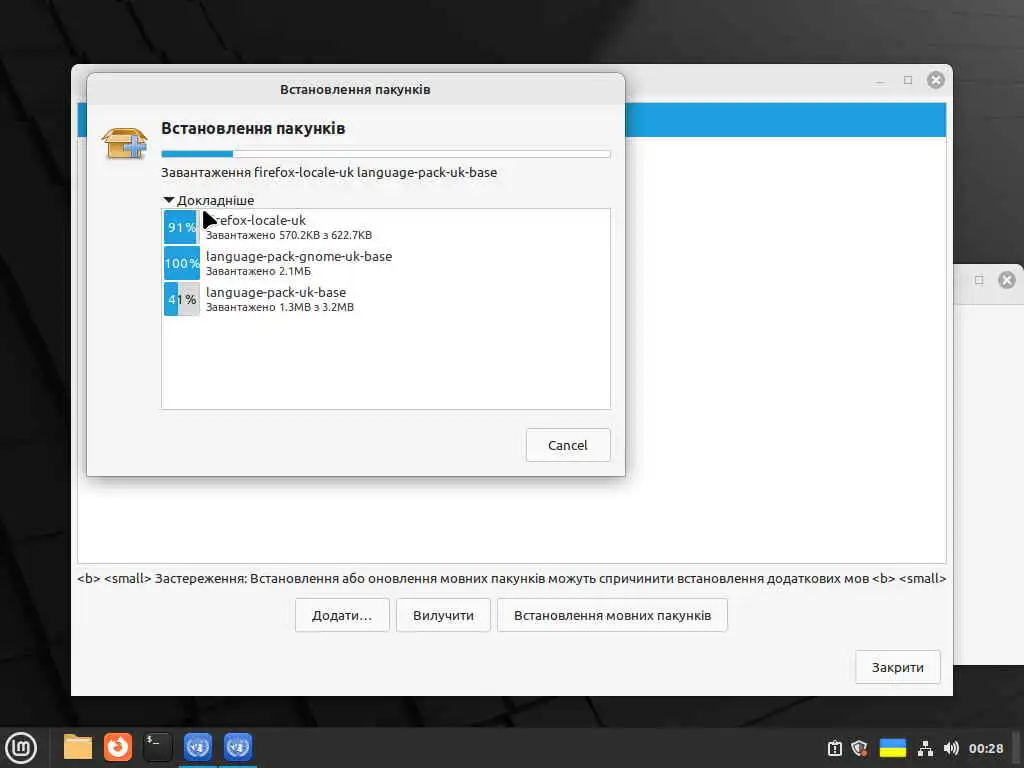Image resolution: width=1024 pixels, height=768 pixels.
Task: Click the 'Завантажено 1.3МВ з 3.2МВ' text
Action: 280,307
